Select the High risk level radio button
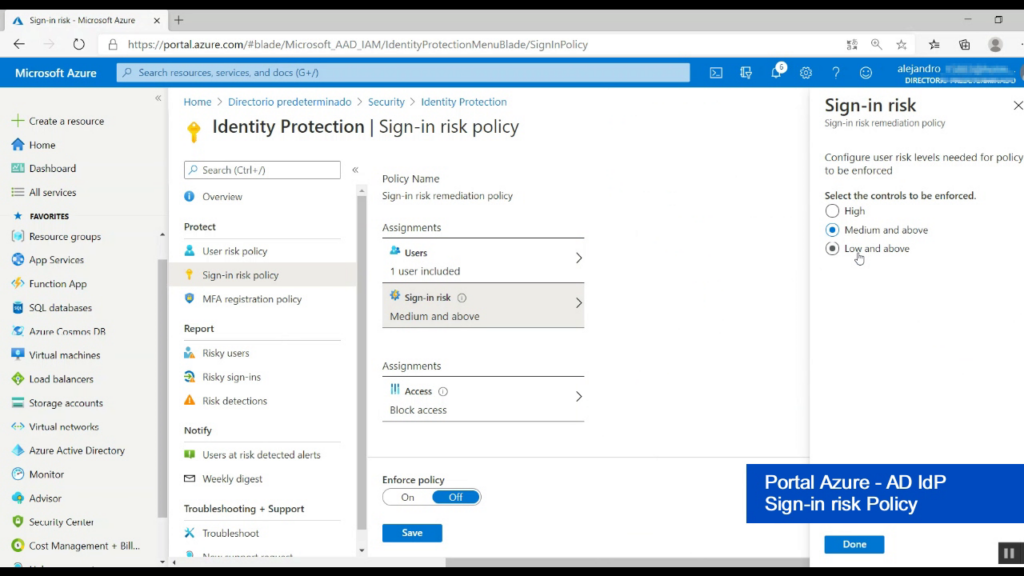Screen dimensions: 1024x576 (832, 211)
